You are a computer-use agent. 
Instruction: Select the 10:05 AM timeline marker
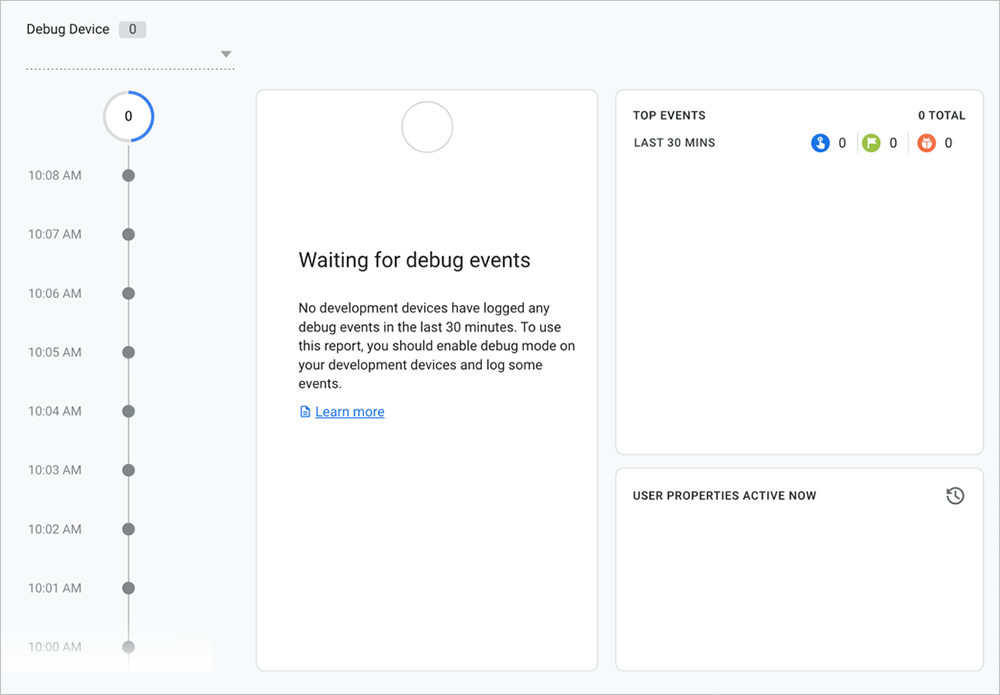[x=128, y=353]
